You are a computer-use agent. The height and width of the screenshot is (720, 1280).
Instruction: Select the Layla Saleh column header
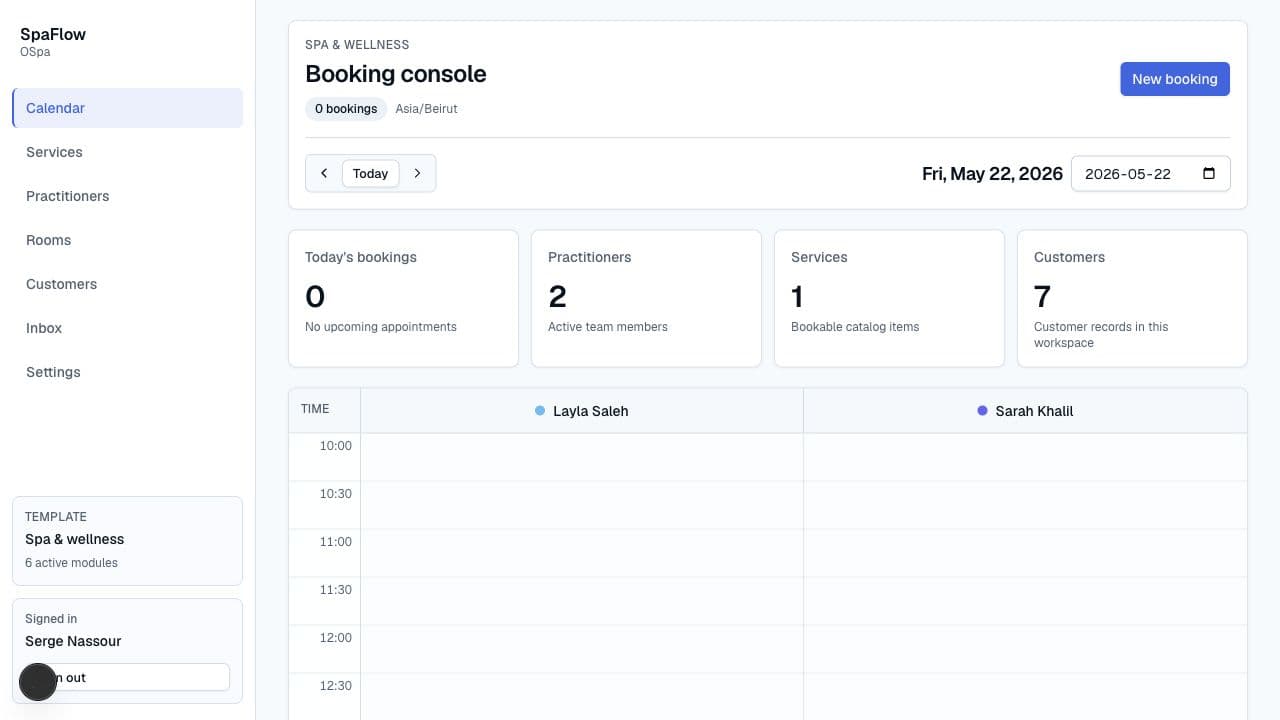582,411
